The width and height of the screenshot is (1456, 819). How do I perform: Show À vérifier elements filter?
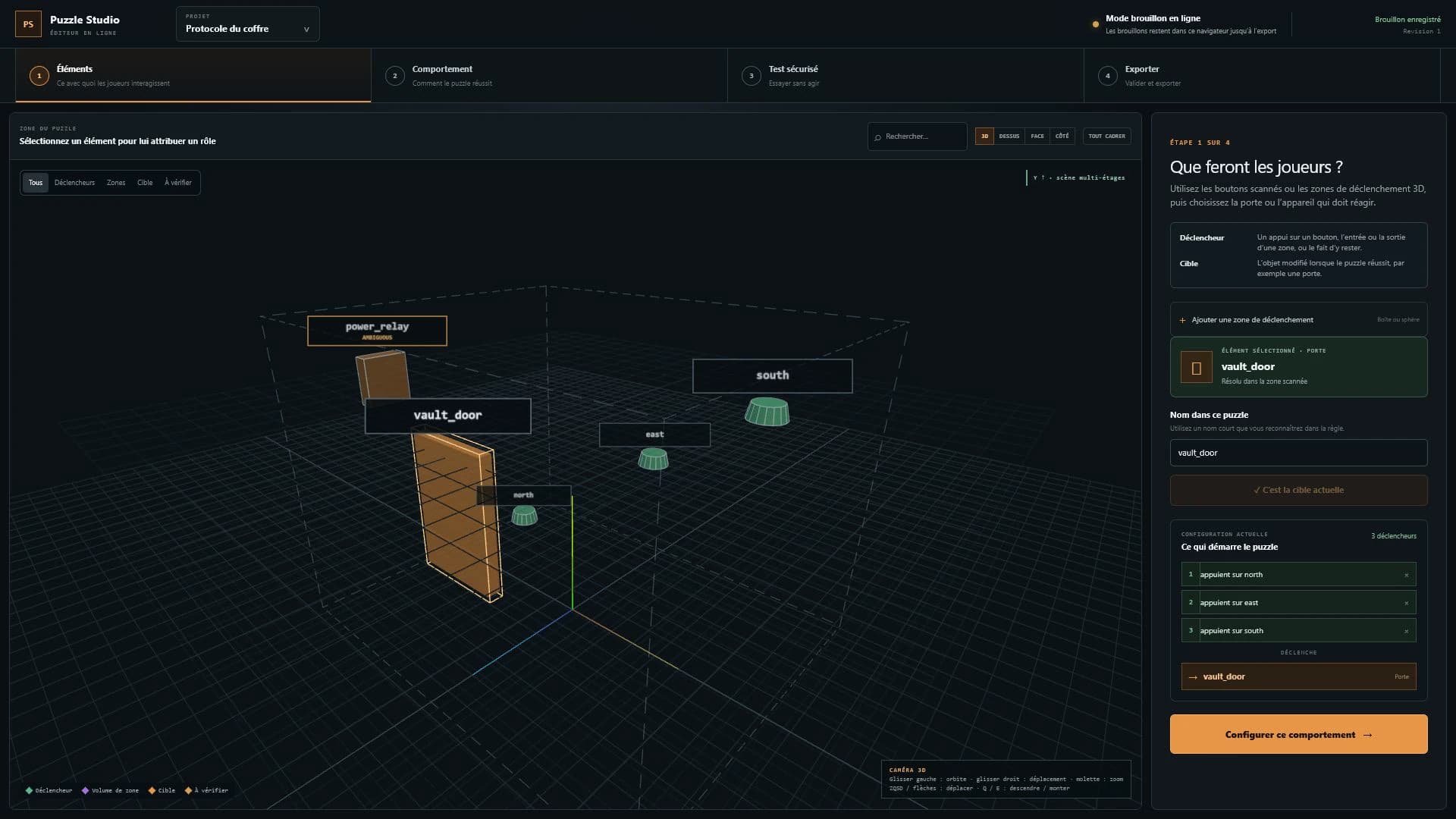[x=178, y=183]
